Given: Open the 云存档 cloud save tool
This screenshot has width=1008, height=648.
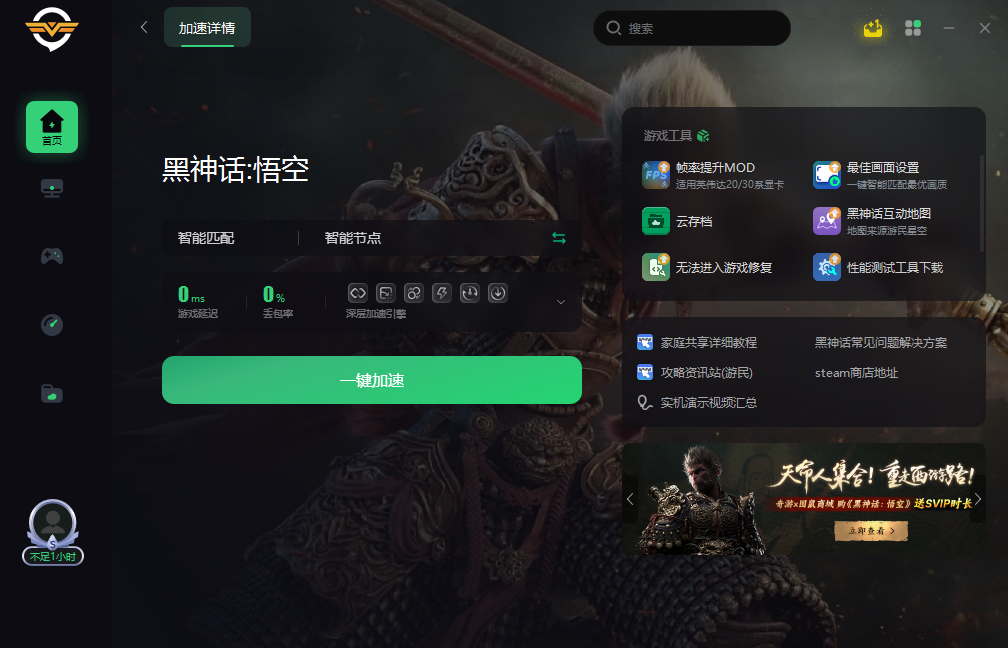Looking at the screenshot, I should [x=678, y=221].
